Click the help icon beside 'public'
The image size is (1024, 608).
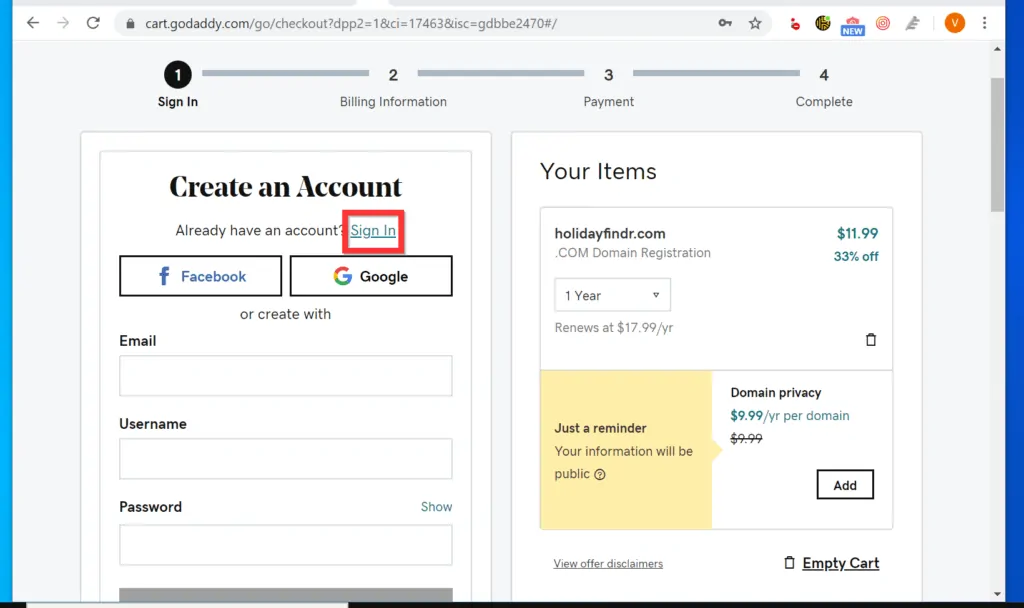(x=600, y=475)
